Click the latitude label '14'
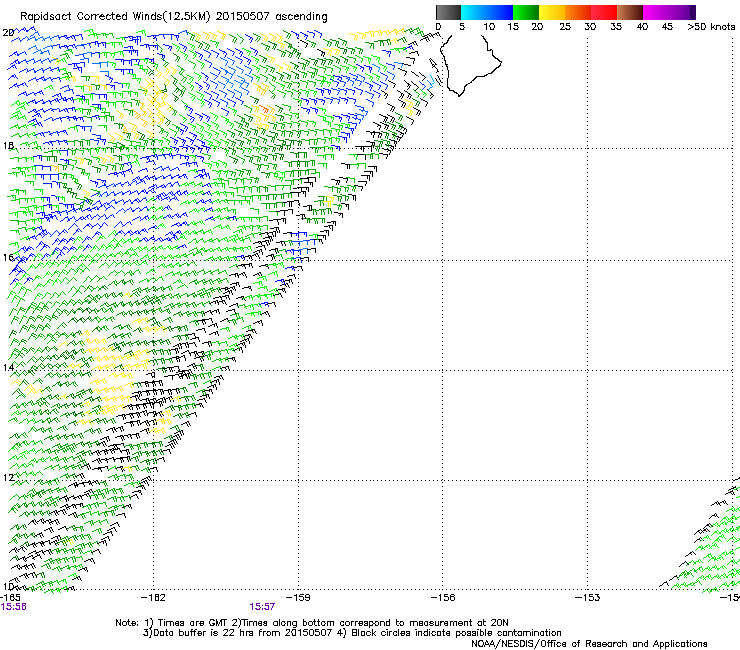Image resolution: width=740 pixels, height=650 pixels. [8, 367]
